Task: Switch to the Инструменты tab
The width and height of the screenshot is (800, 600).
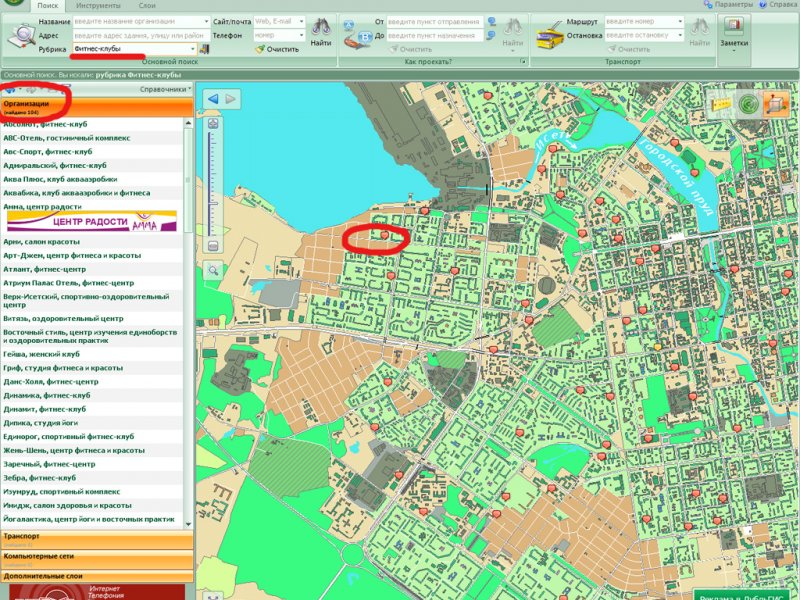Action: (98, 6)
